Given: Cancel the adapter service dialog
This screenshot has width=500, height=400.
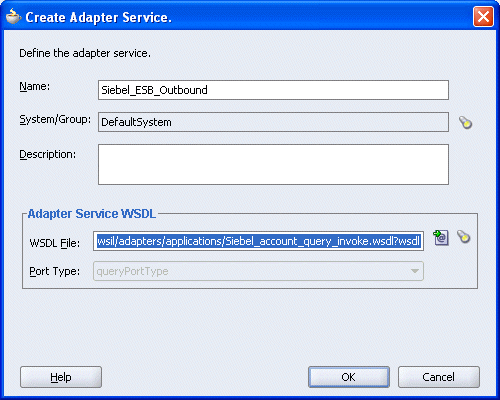Looking at the screenshot, I should pos(439,377).
